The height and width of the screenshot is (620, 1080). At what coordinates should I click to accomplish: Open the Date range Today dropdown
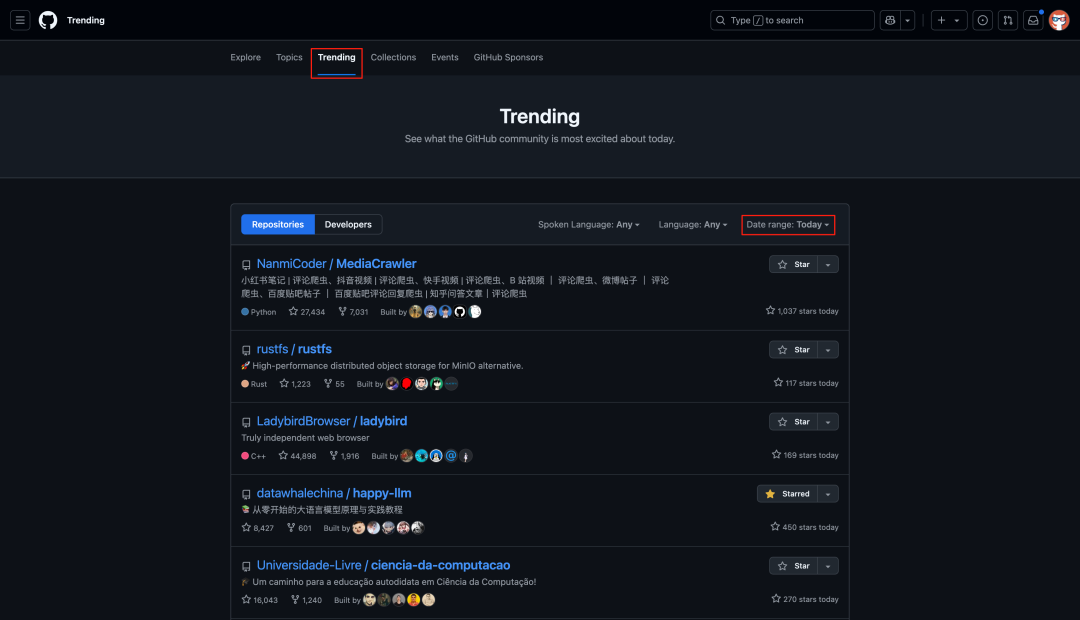click(787, 224)
